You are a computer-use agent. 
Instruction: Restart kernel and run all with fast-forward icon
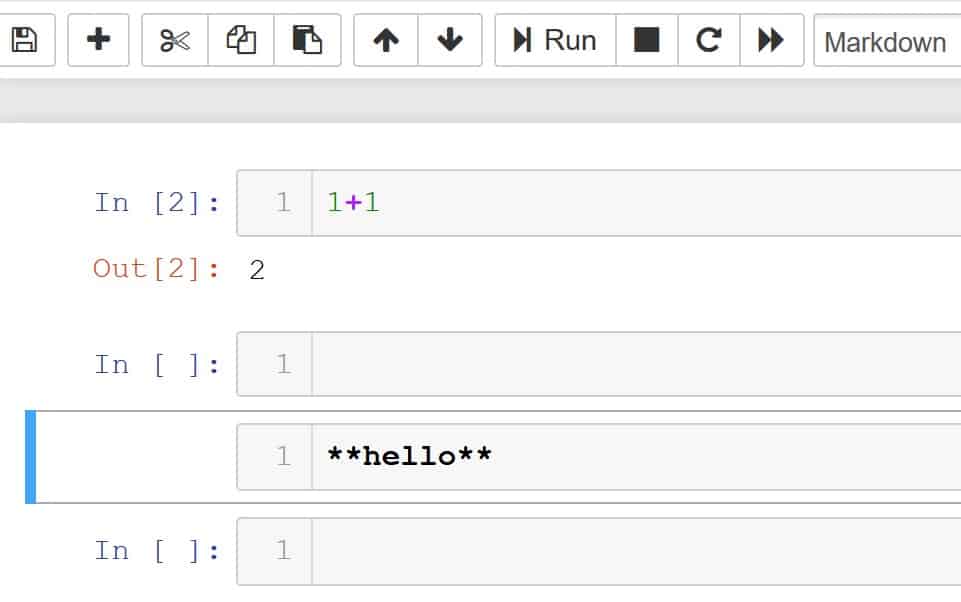(x=772, y=40)
